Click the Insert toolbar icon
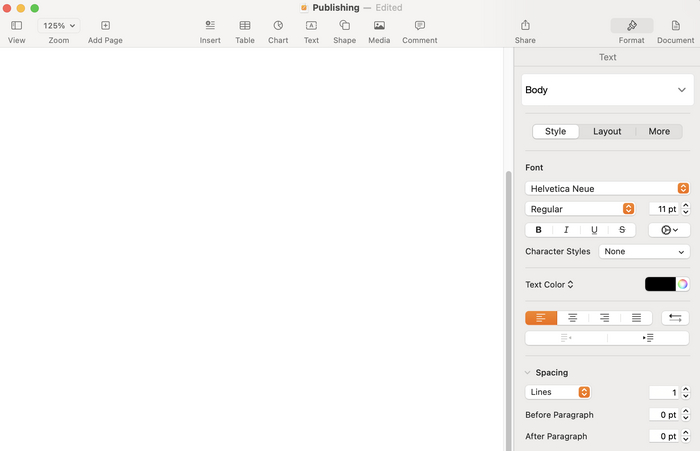This screenshot has width=700, height=451. click(x=210, y=26)
